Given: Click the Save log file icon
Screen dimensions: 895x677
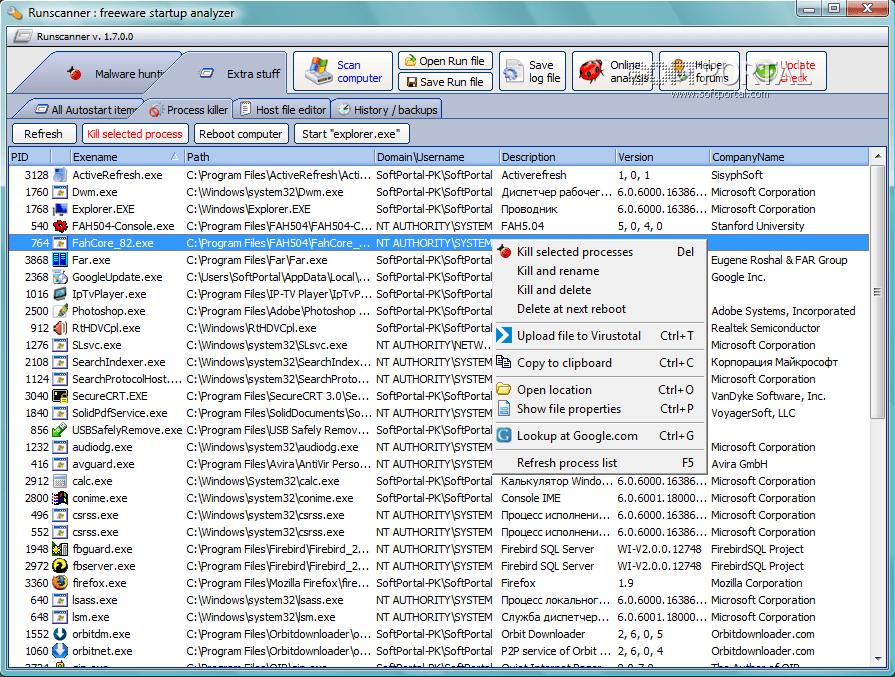Looking at the screenshot, I should (x=513, y=72).
